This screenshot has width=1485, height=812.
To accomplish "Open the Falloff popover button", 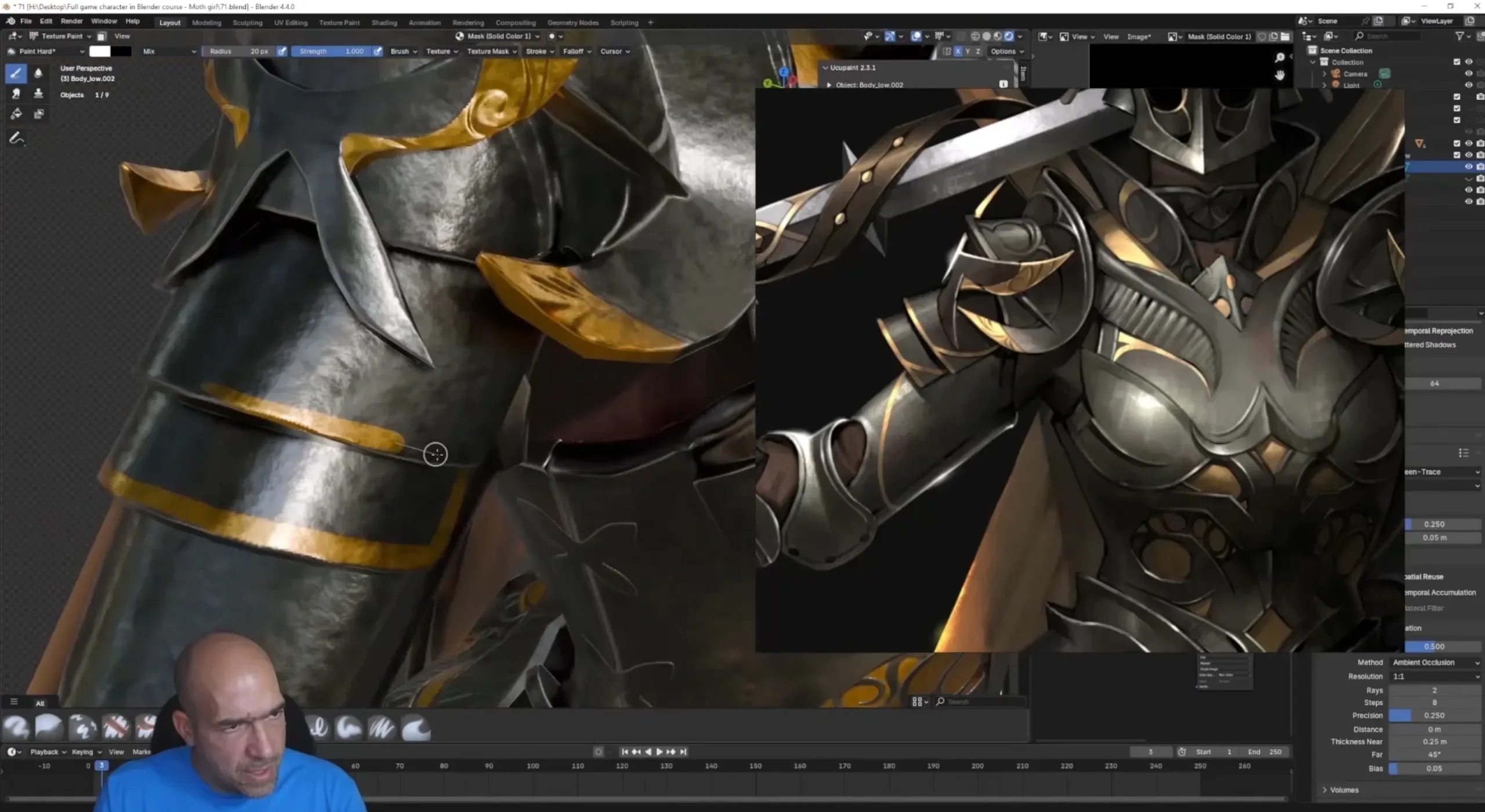I will click(x=577, y=51).
